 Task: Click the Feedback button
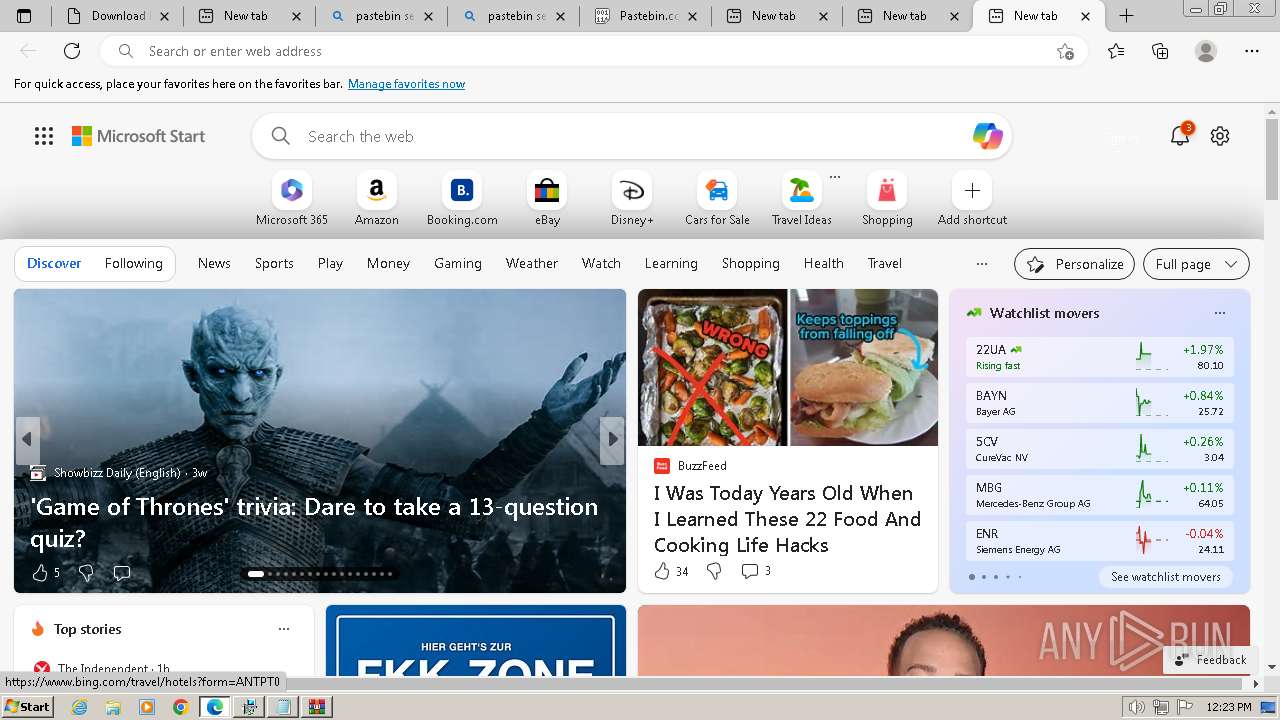1209,659
